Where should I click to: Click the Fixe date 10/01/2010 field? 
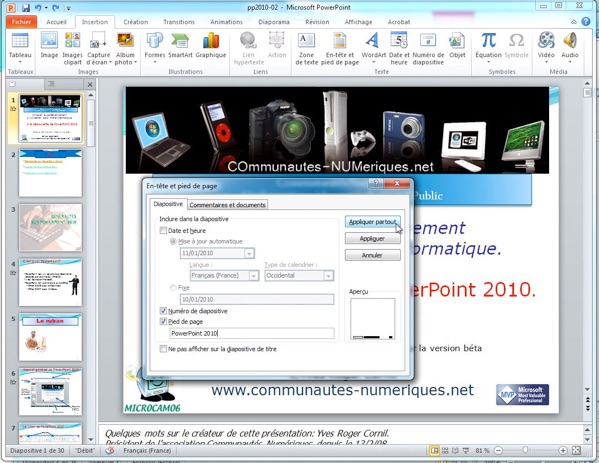point(257,299)
